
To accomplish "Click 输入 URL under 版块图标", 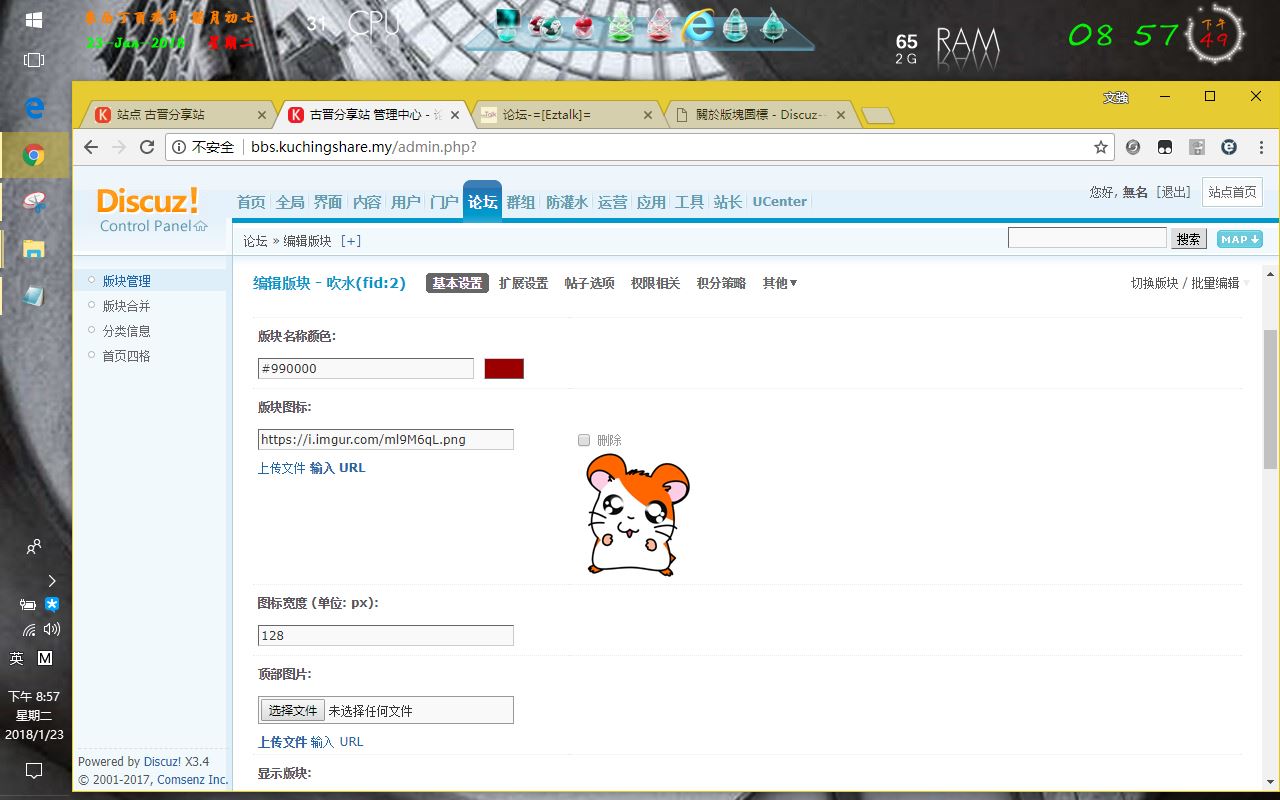I will [338, 468].
